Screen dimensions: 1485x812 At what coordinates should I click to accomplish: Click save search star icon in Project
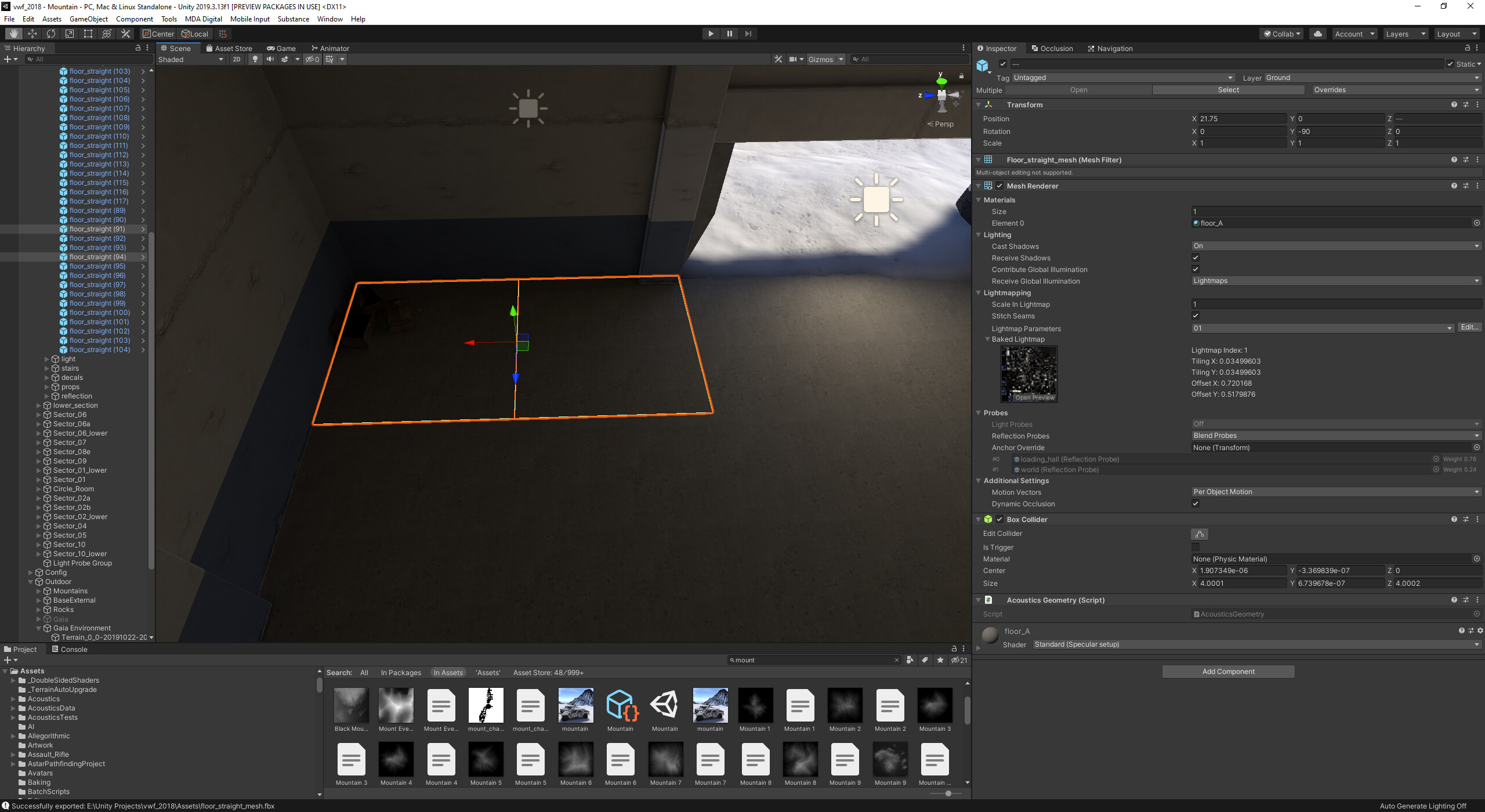[x=940, y=660]
